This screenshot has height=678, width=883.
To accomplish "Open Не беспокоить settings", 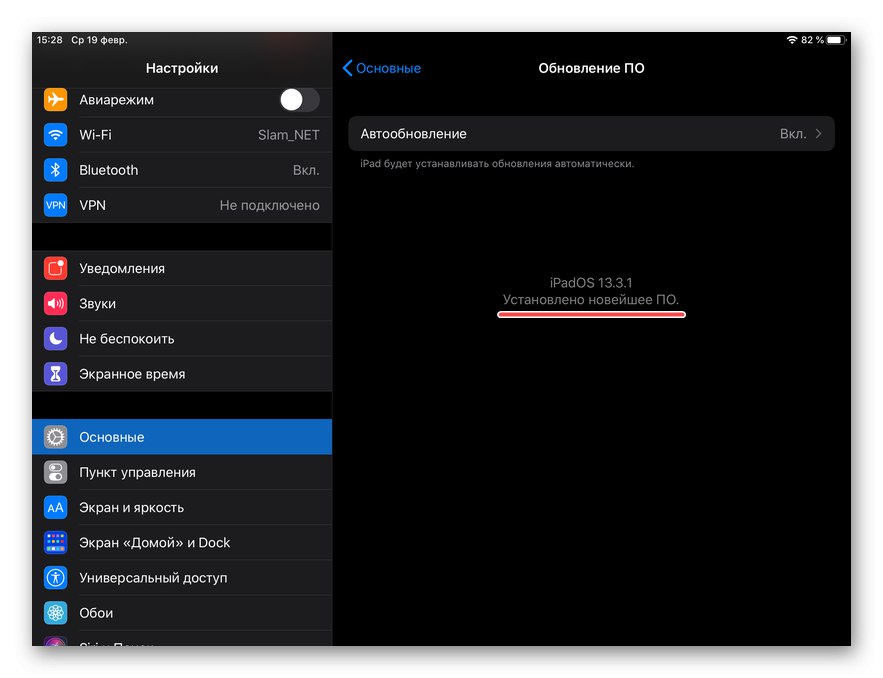I will (182, 339).
